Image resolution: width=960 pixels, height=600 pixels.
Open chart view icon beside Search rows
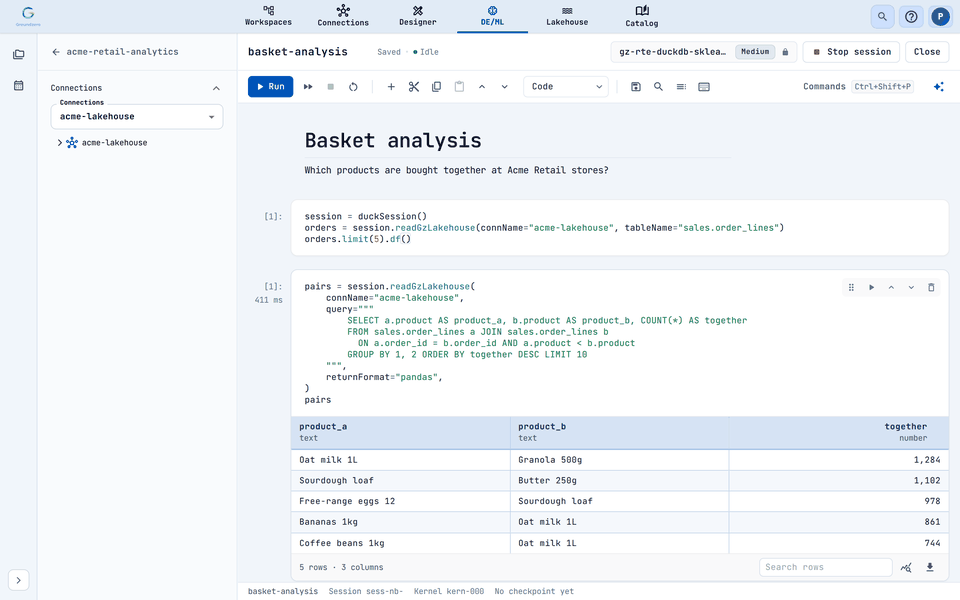click(x=906, y=568)
